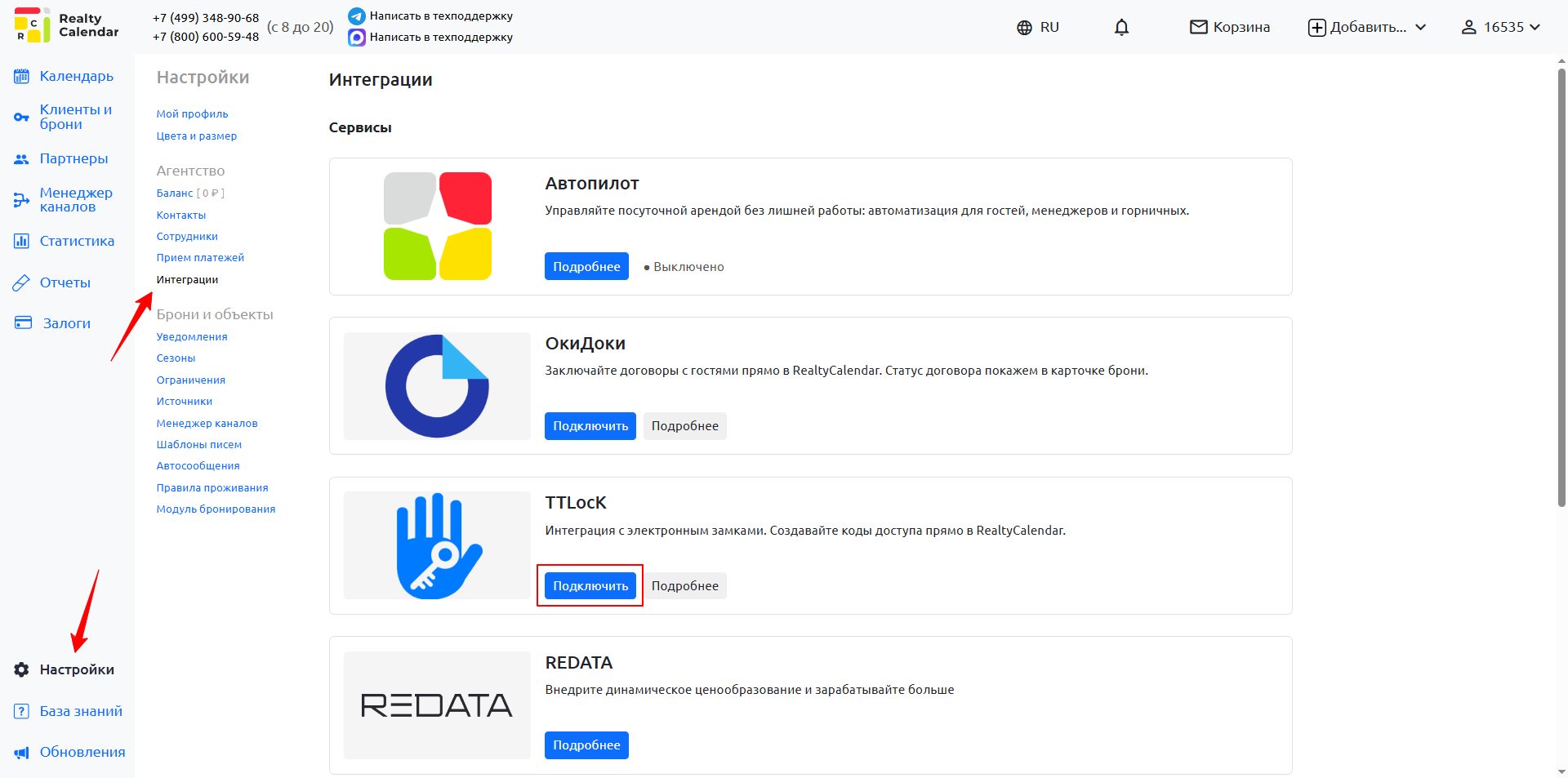
Task: Open Источники settings link
Action: click(185, 402)
